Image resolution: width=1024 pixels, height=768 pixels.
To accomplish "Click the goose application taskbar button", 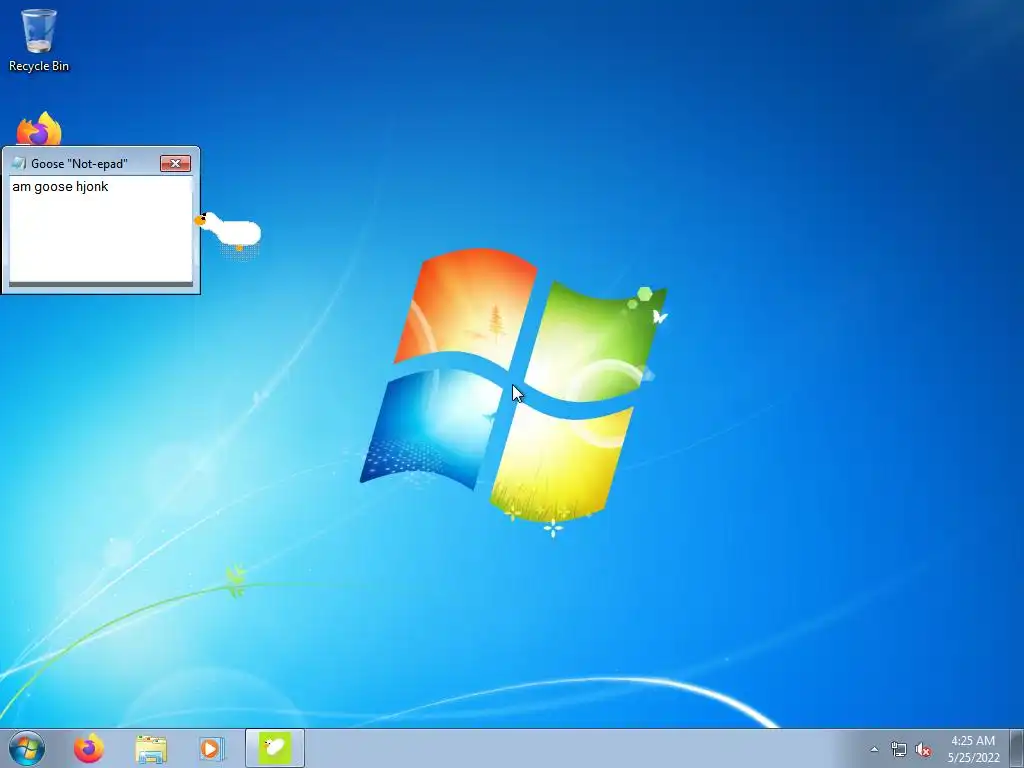I will click(x=274, y=748).
